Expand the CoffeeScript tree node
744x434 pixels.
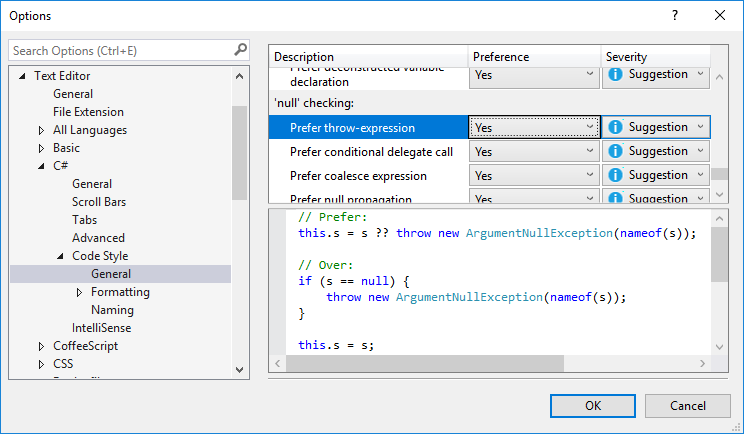pyautogui.click(x=41, y=346)
